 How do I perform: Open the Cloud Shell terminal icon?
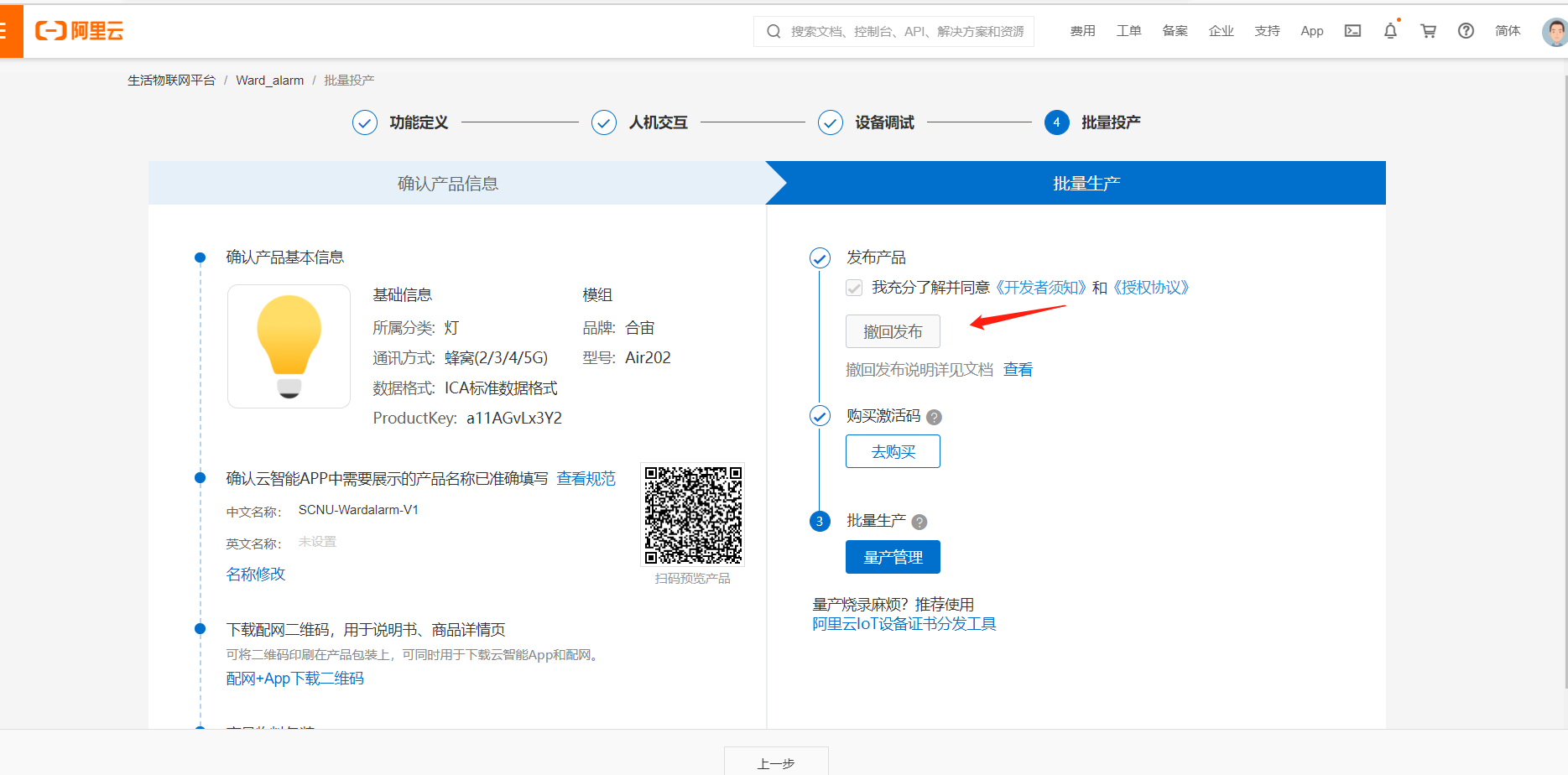coord(1352,31)
